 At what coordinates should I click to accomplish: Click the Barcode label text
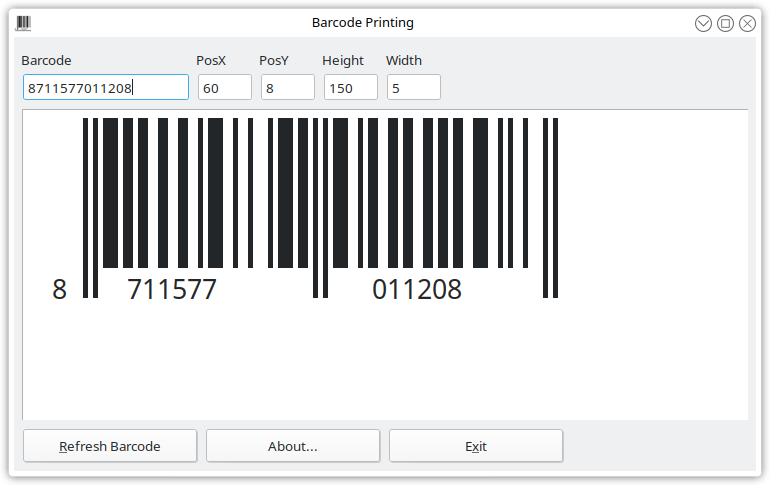46,60
